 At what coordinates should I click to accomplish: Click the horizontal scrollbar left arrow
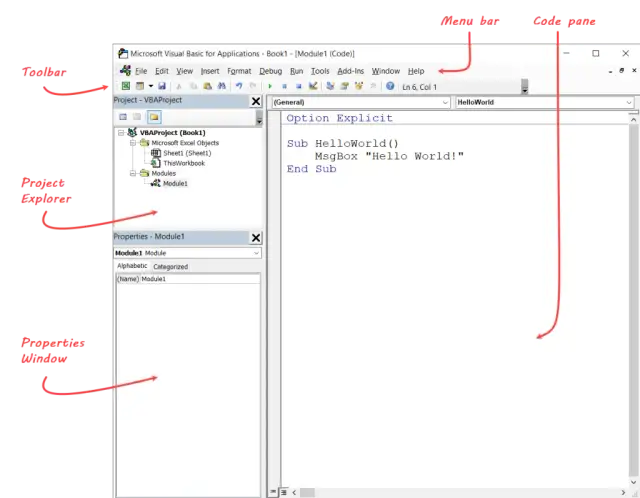pyautogui.click(x=294, y=493)
